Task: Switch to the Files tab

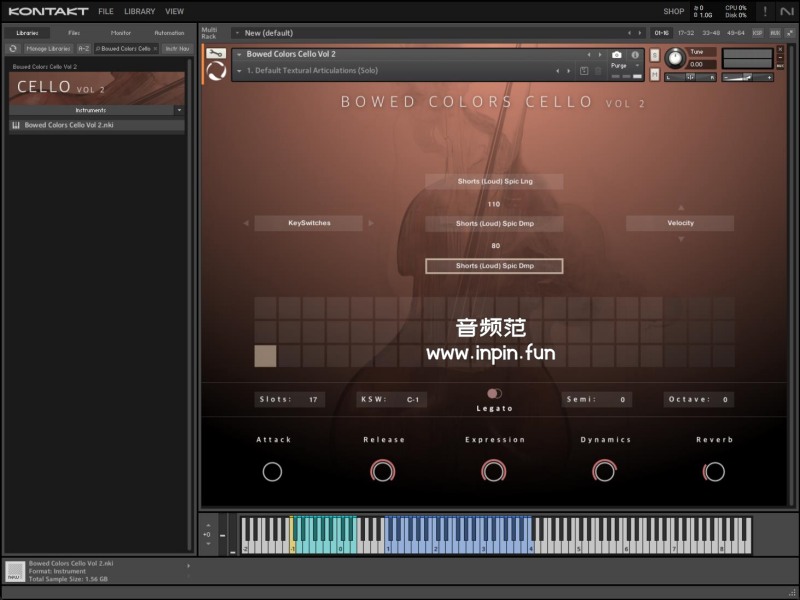Action: pyautogui.click(x=74, y=33)
